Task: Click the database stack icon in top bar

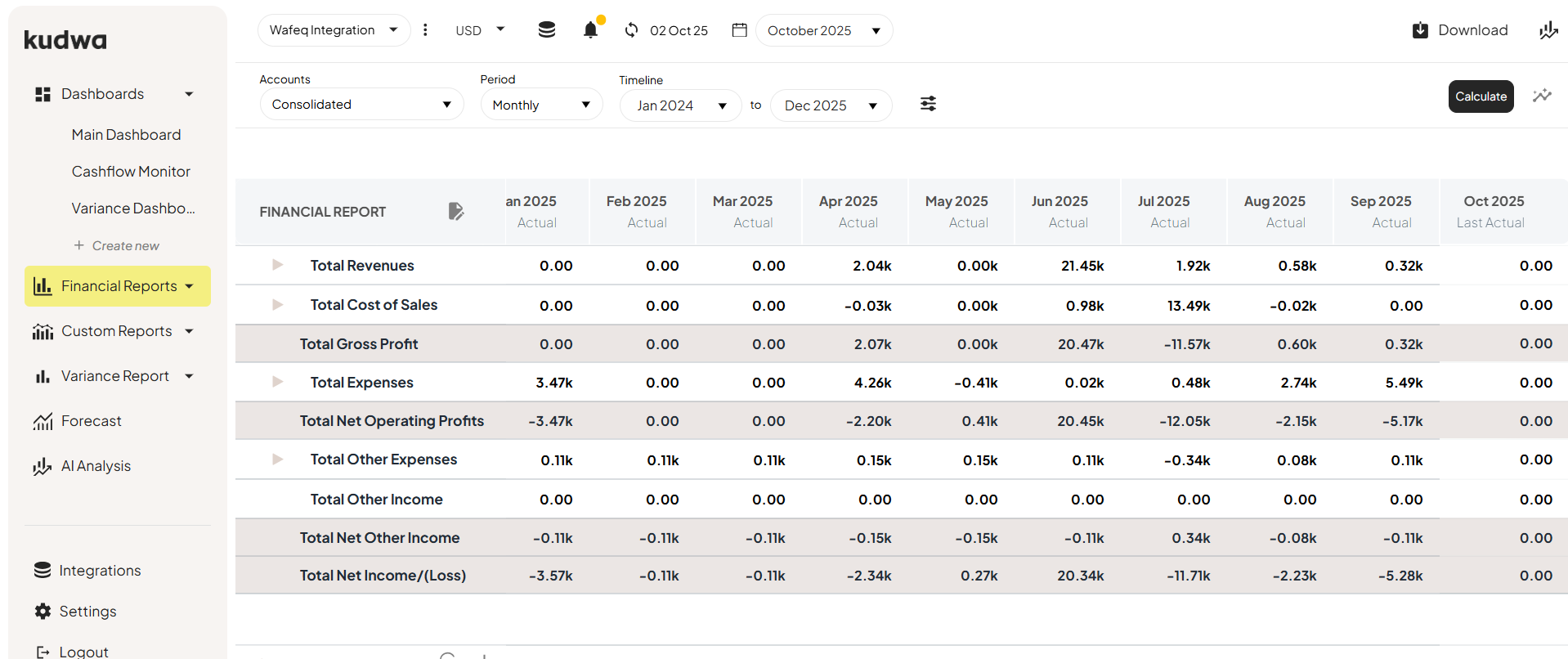Action: point(547,30)
